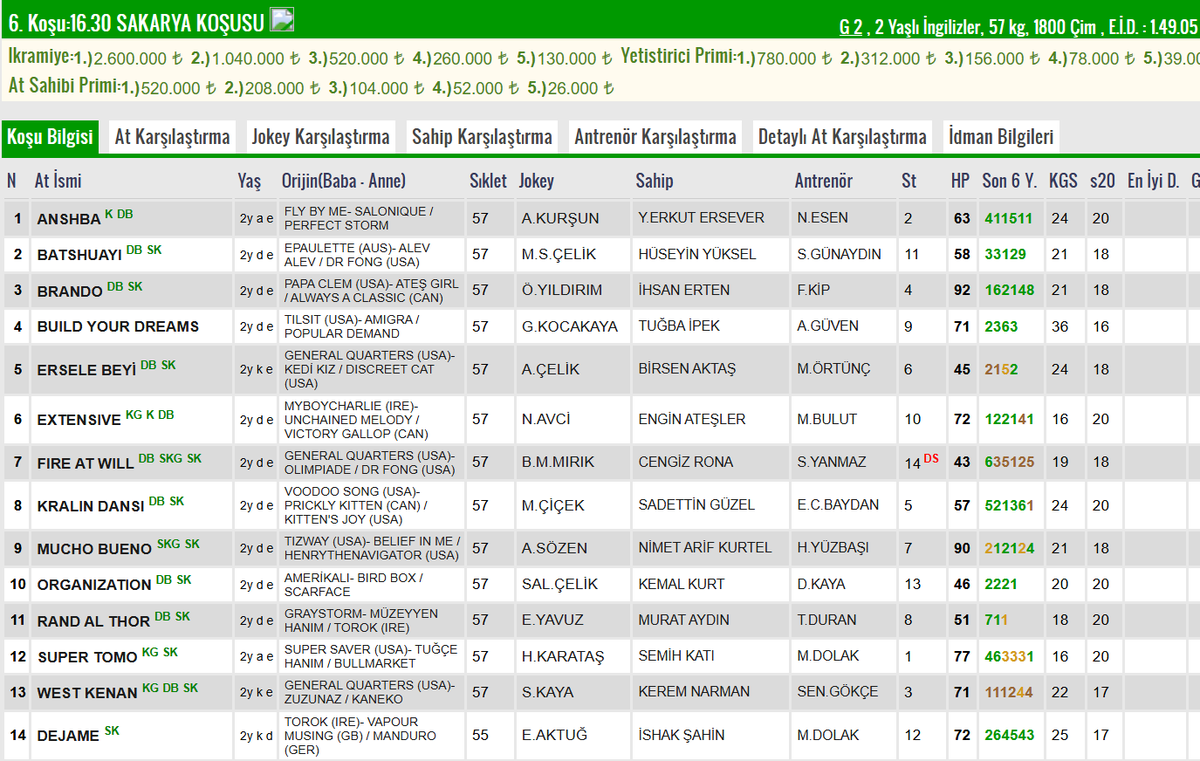
Task: Open the Antrenör Karşılaştırma tab
Action: (655, 137)
